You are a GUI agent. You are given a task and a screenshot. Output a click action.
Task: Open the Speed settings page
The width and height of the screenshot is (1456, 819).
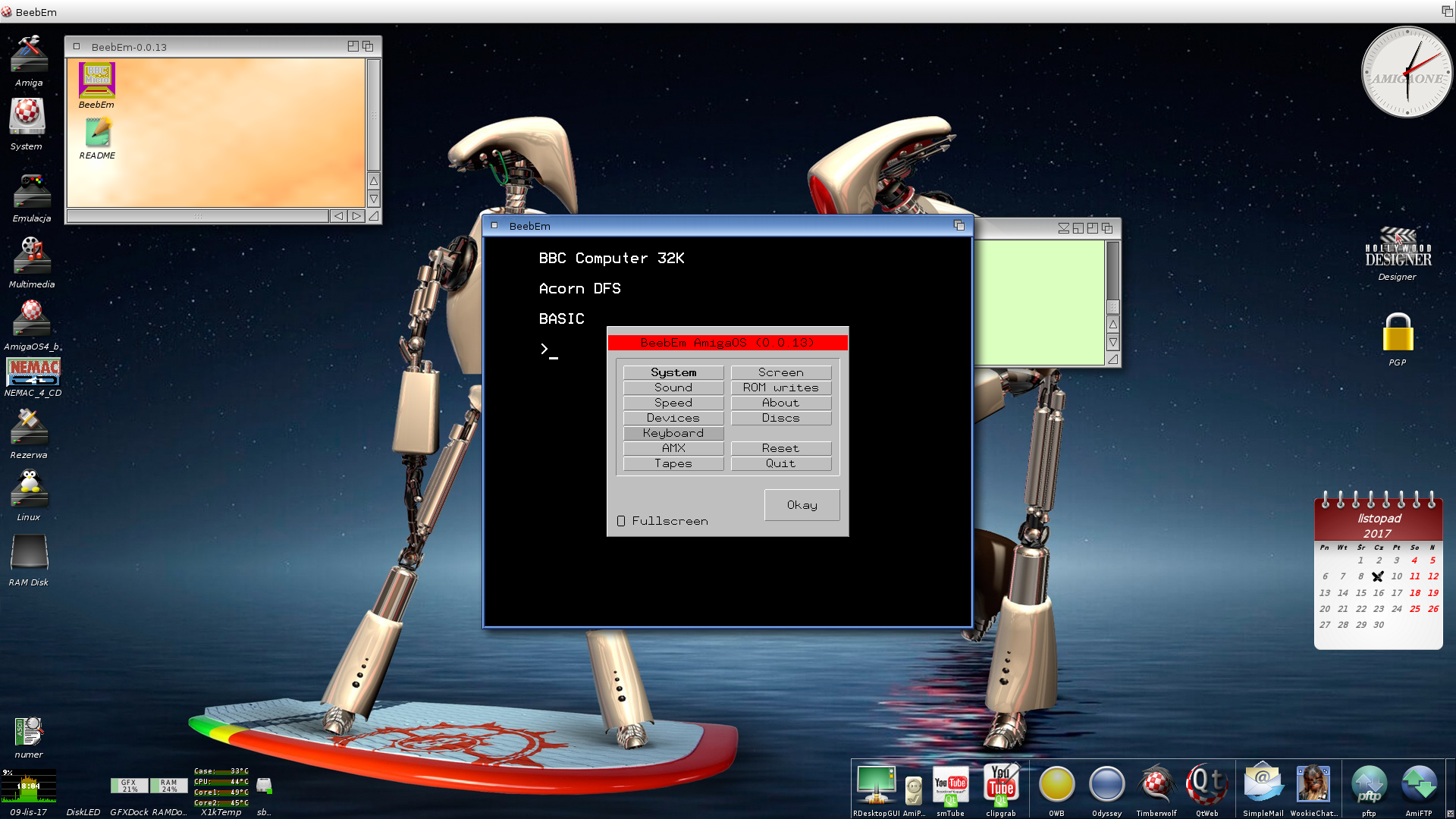point(673,403)
